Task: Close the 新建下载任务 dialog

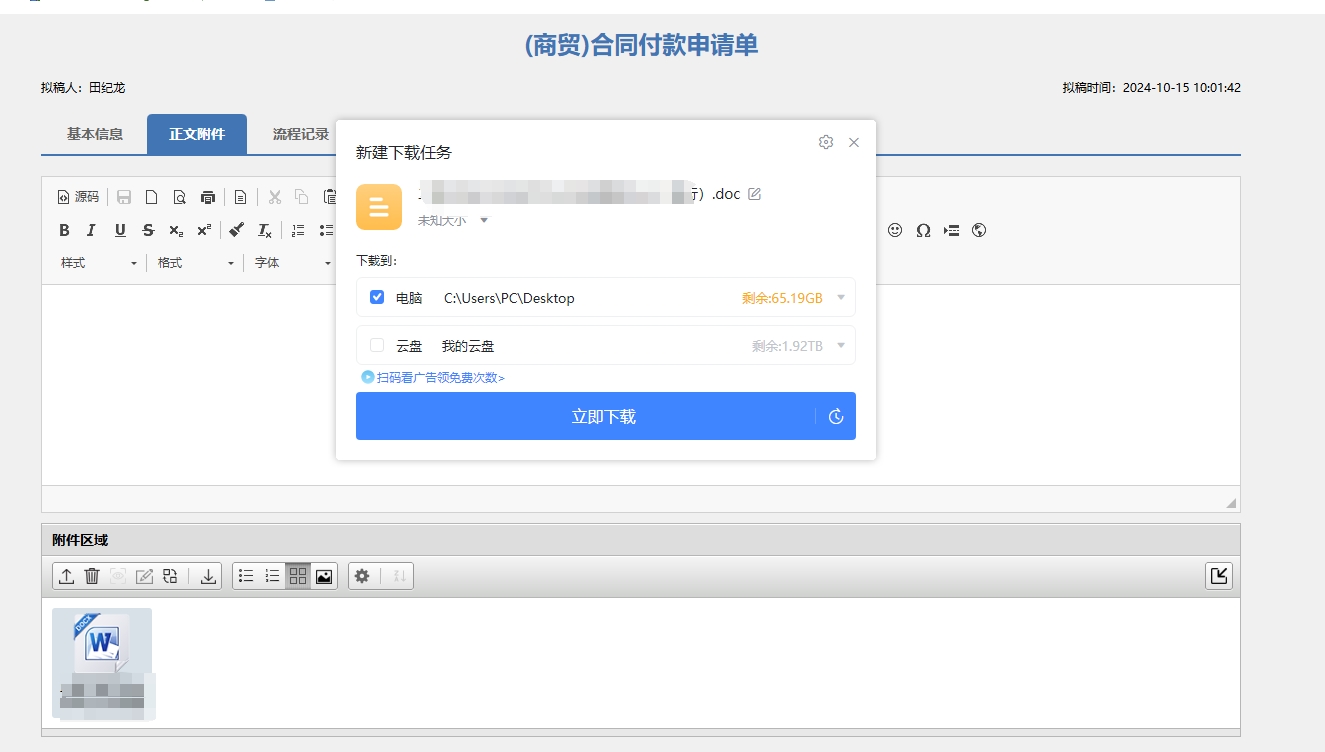Action: (x=854, y=142)
